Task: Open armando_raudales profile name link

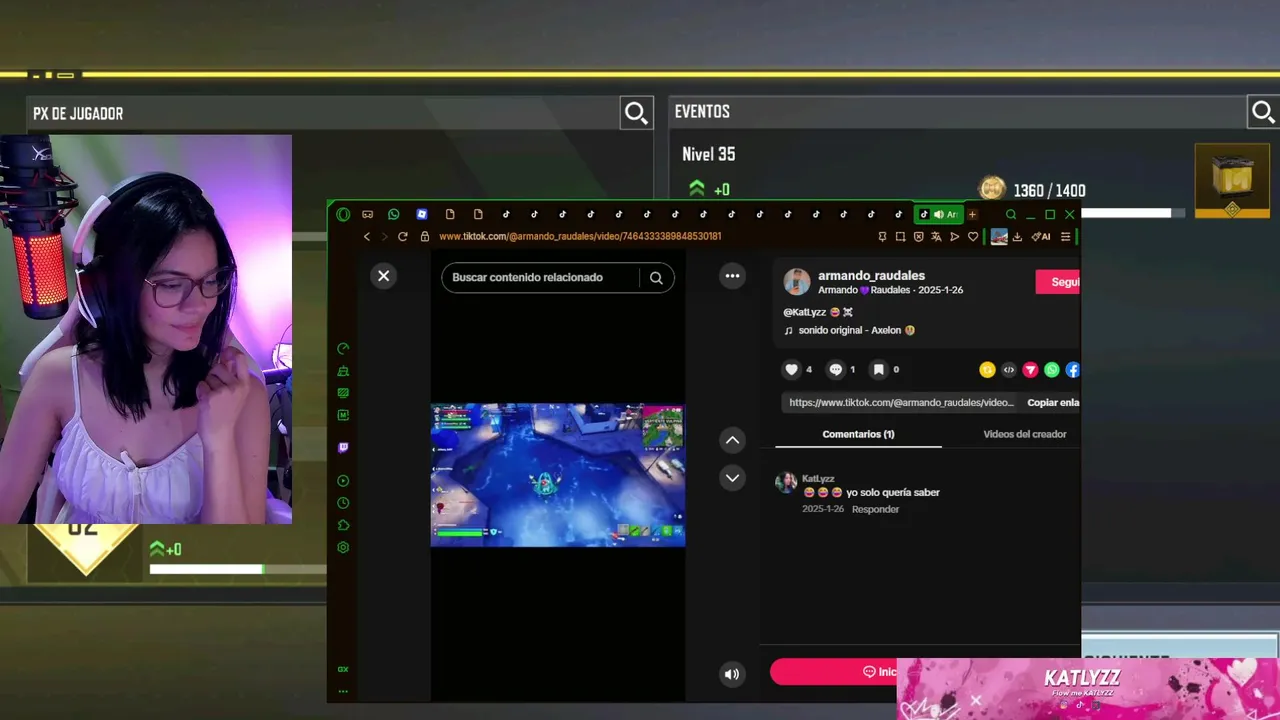Action: click(x=871, y=275)
